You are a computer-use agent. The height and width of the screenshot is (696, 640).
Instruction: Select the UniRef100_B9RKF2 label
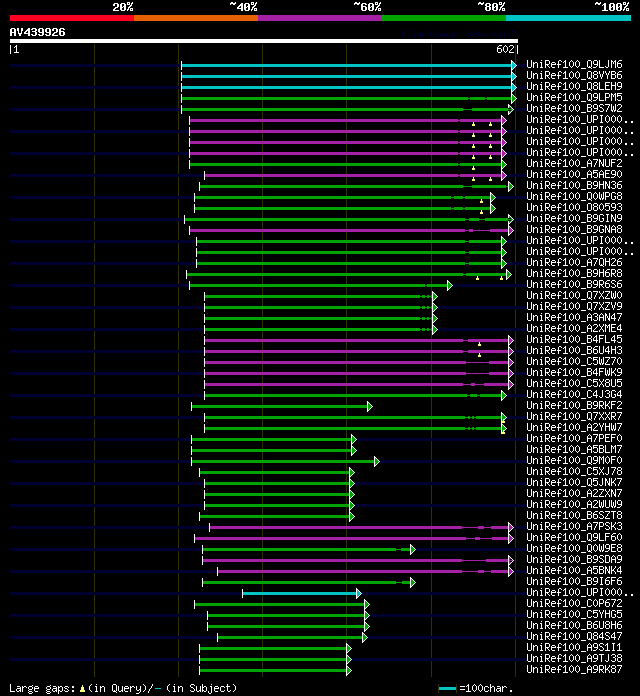coord(574,405)
